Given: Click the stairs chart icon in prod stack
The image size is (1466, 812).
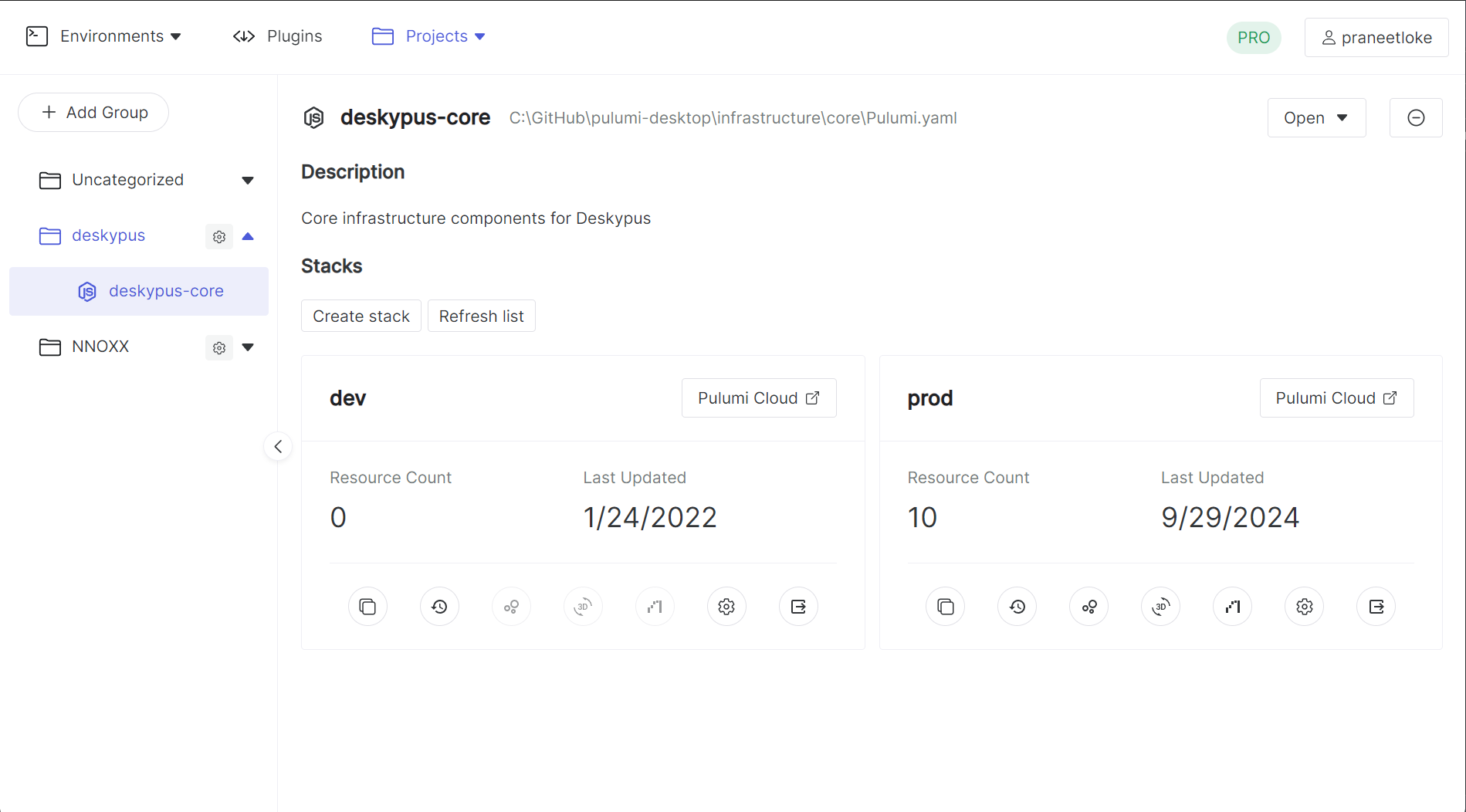Looking at the screenshot, I should 1233,607.
